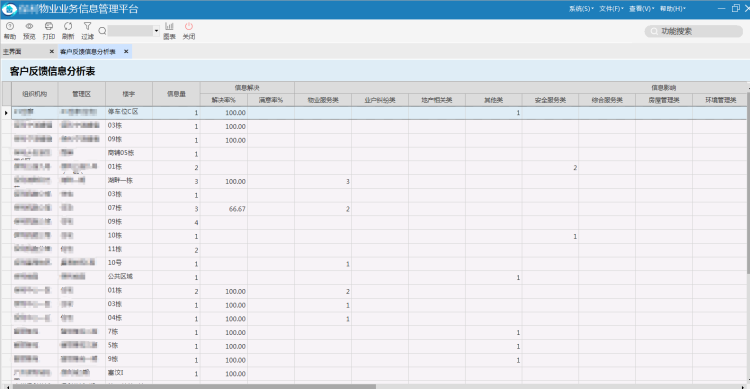Click the 解决率% column header

(223, 100)
